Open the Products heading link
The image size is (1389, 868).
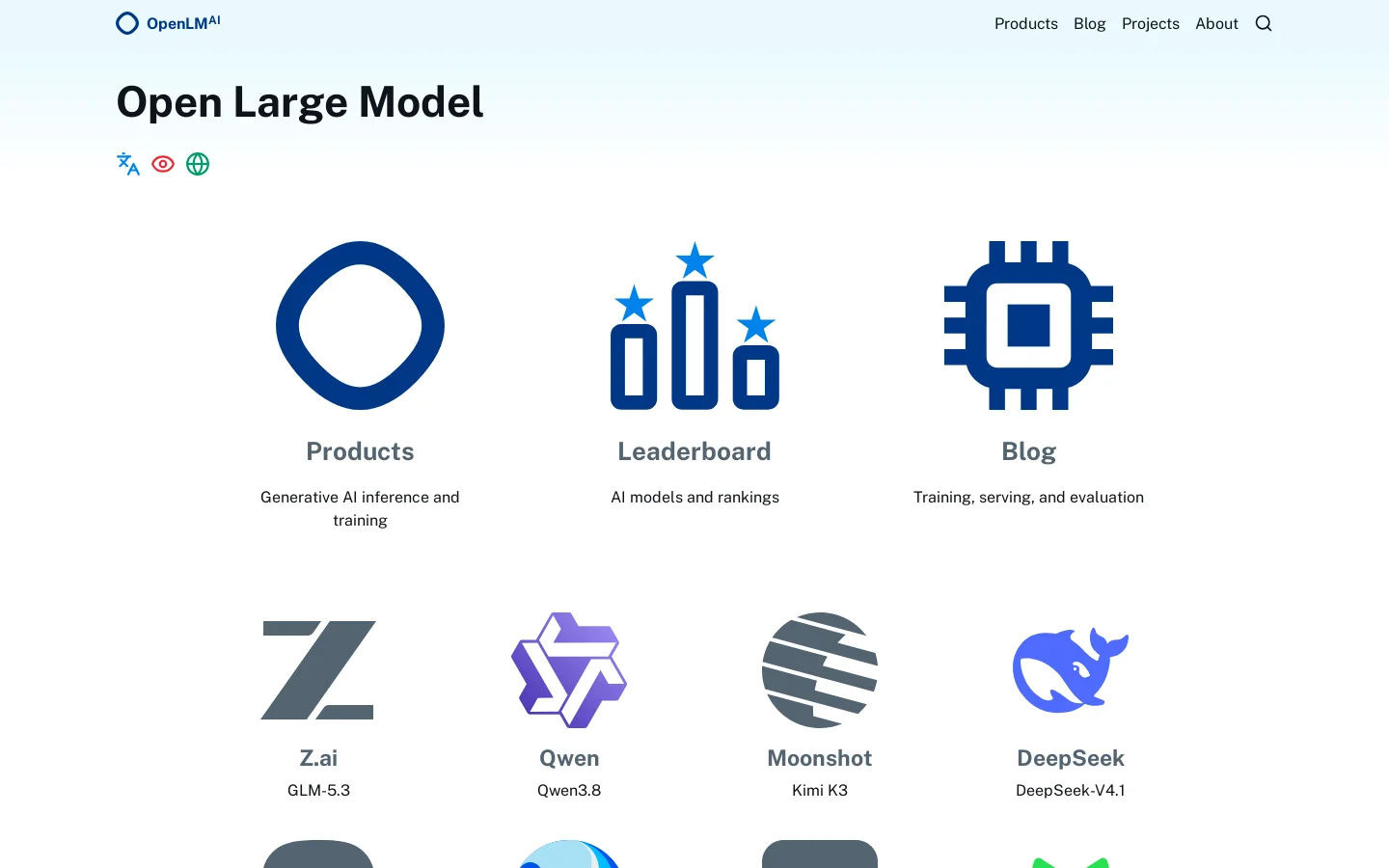360,451
